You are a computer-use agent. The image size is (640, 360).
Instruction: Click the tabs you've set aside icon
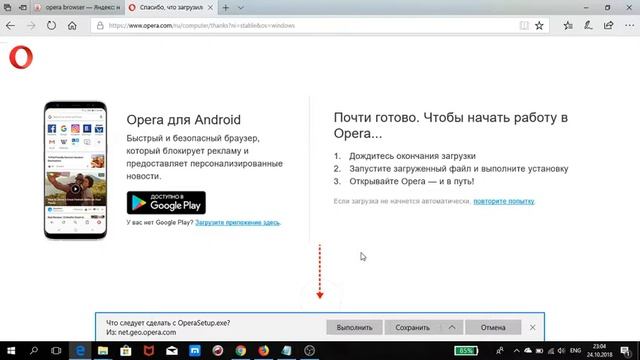pyautogui.click(x=7, y=7)
